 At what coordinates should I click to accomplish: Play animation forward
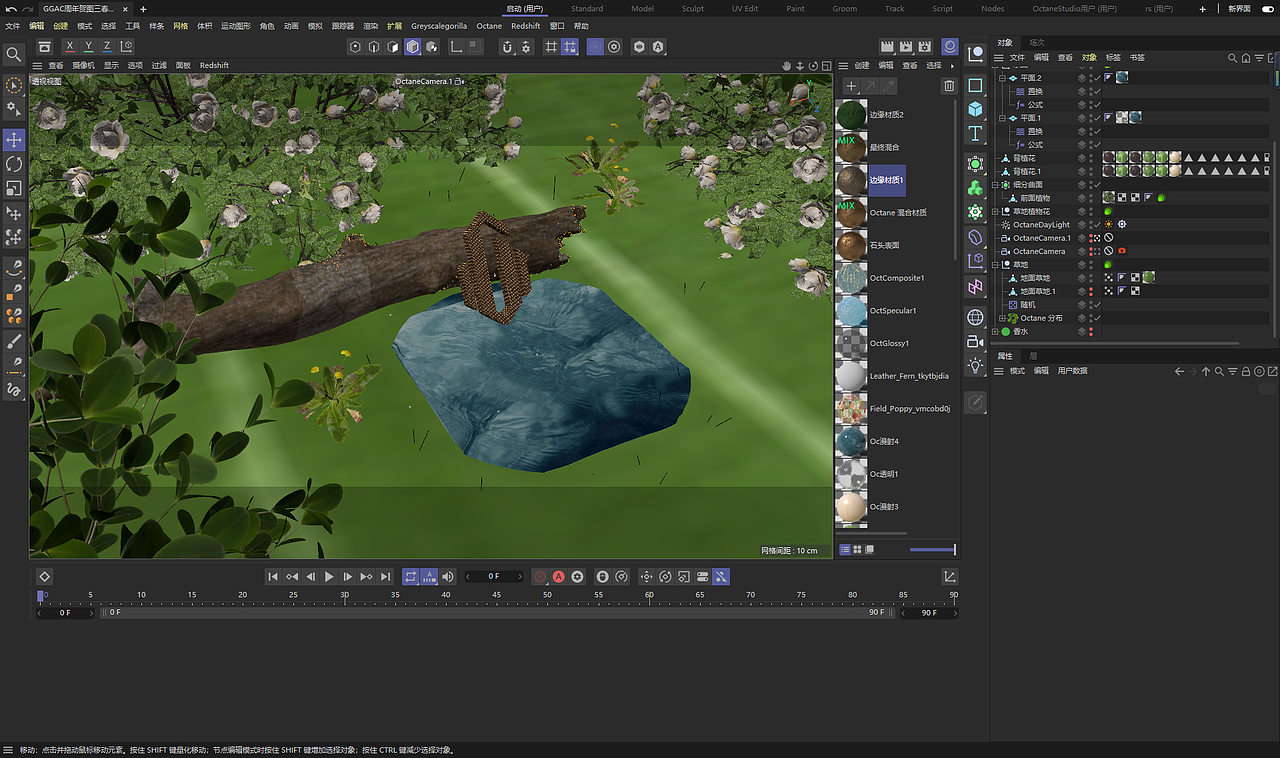[x=329, y=577]
